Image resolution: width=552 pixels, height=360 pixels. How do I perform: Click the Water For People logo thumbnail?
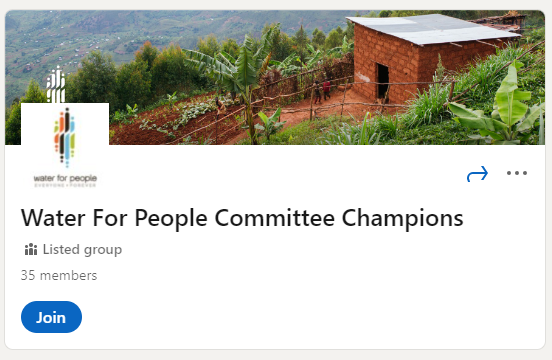pos(65,147)
